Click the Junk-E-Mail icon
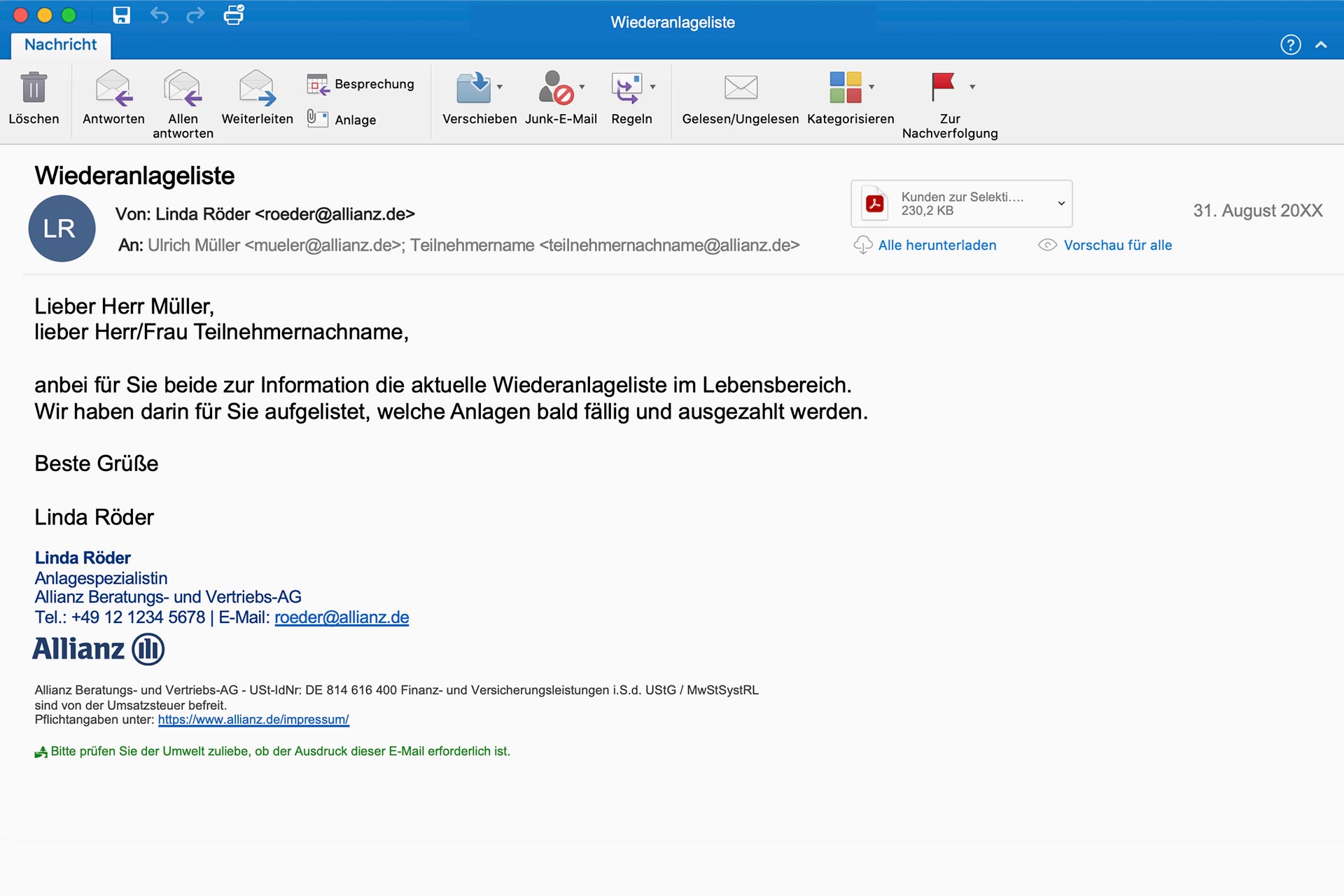This screenshot has height=896, width=1344. (x=556, y=88)
